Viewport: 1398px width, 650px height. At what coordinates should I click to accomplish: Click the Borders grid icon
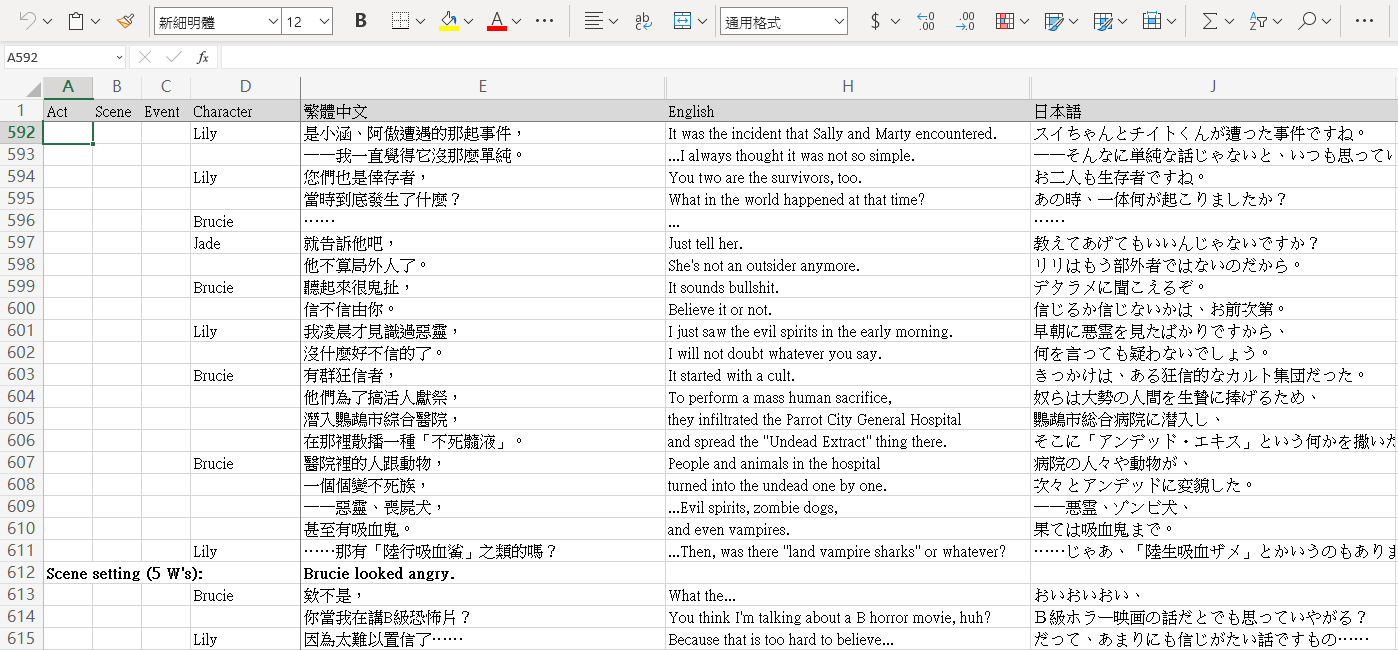click(400, 21)
